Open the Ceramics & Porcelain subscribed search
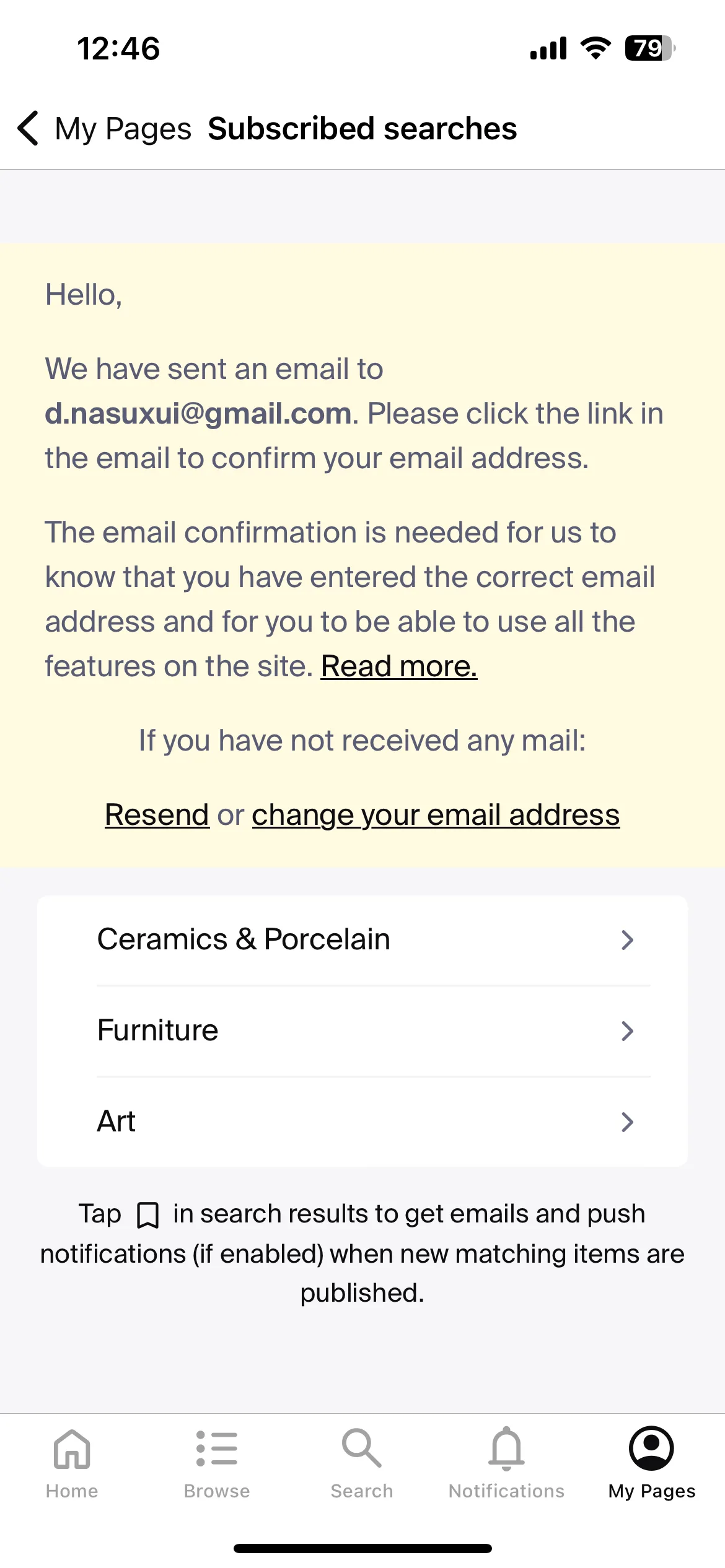The height and width of the screenshot is (1568, 725). 362,940
